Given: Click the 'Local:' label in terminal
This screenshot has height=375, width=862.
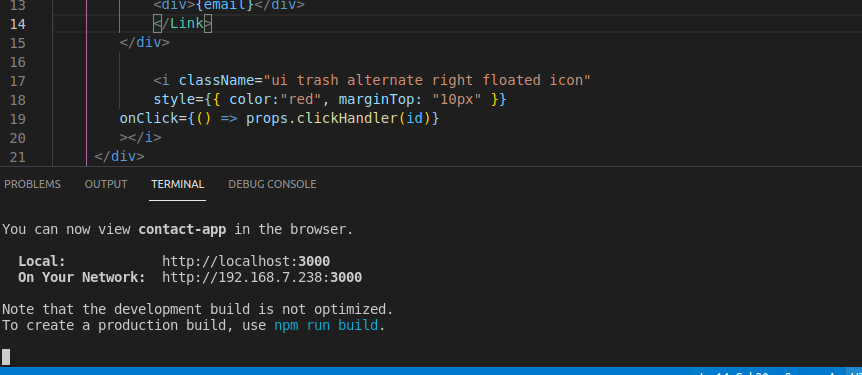Looking at the screenshot, I should click(x=42, y=261).
